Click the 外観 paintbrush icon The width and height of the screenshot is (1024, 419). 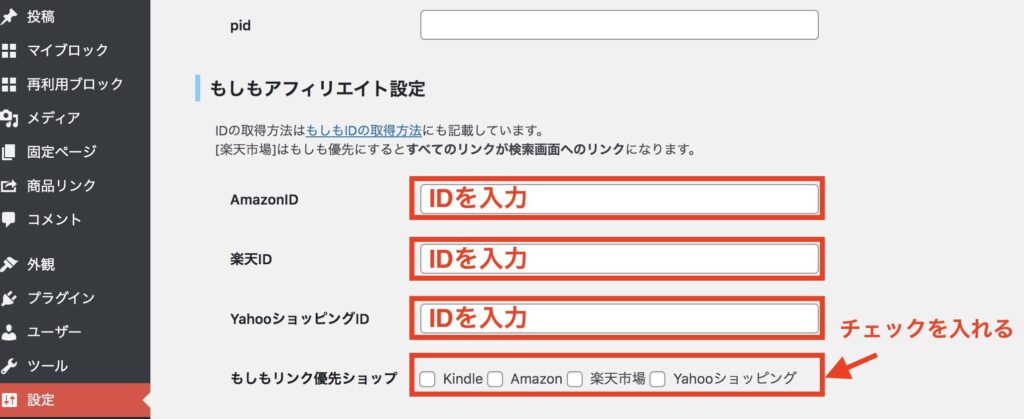[8, 265]
